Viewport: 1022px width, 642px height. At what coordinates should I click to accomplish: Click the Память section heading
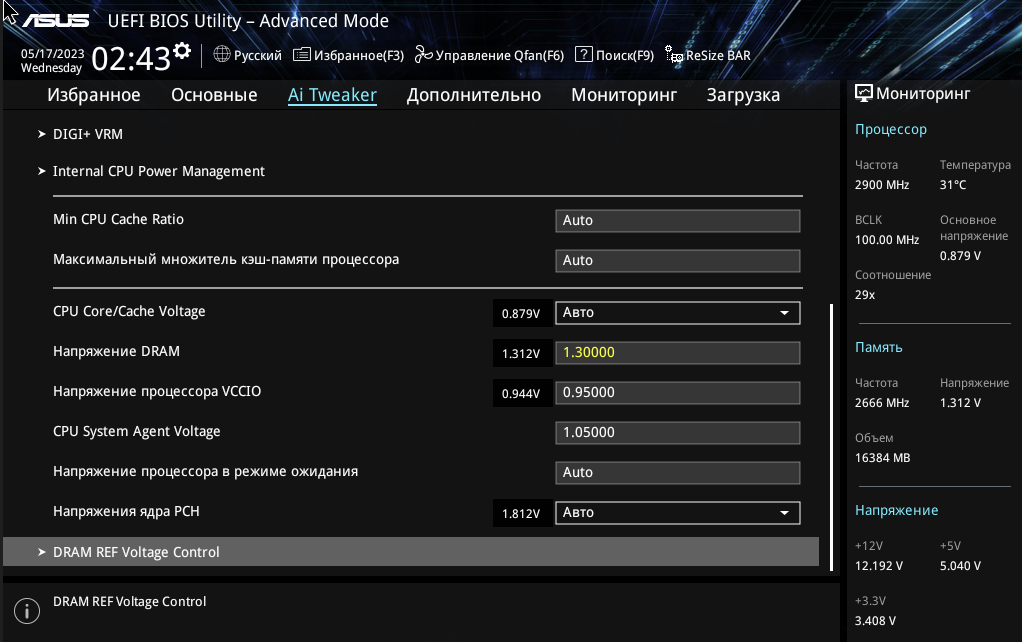879,347
